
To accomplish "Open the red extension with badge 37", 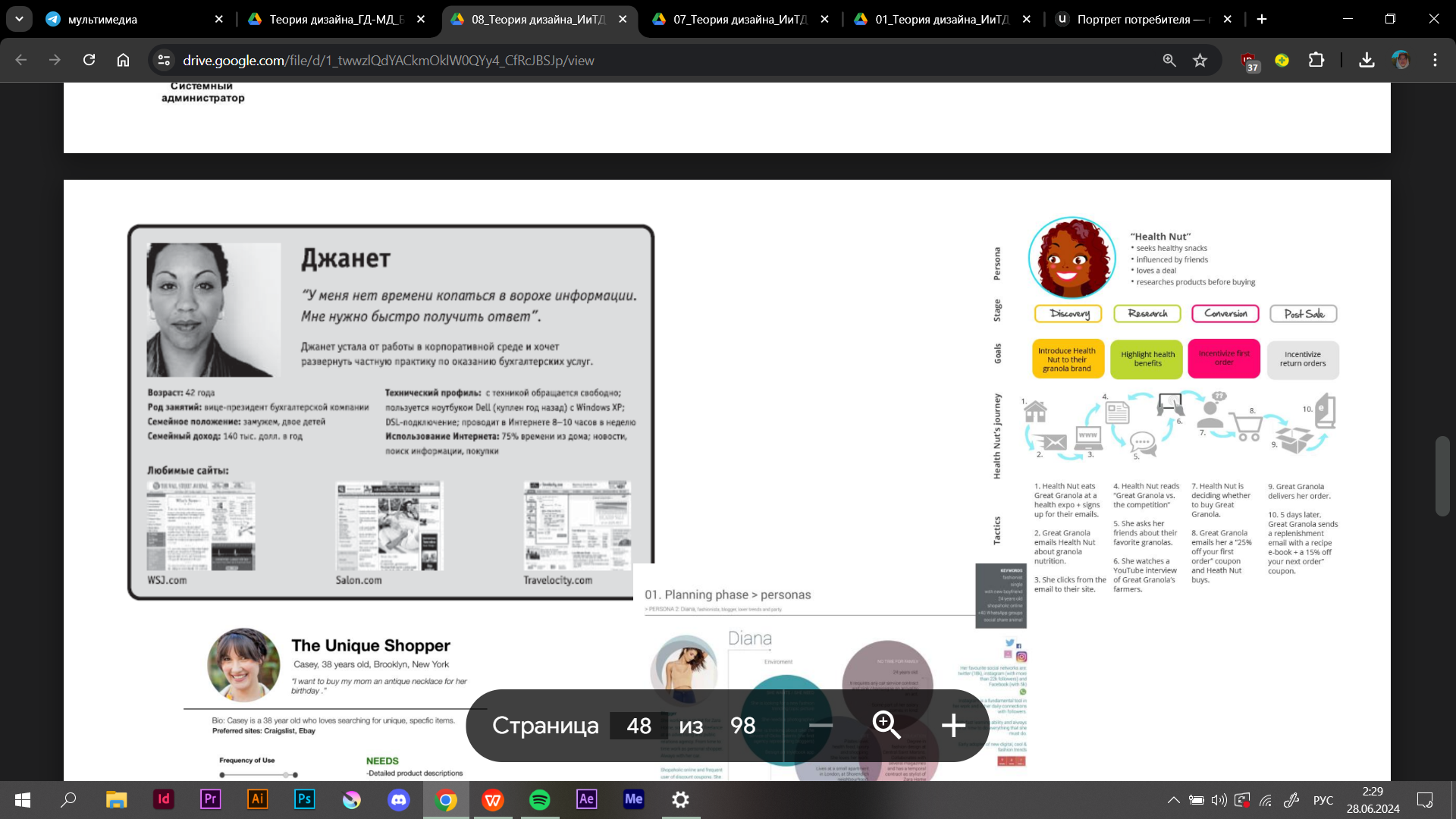I will pyautogui.click(x=1248, y=61).
